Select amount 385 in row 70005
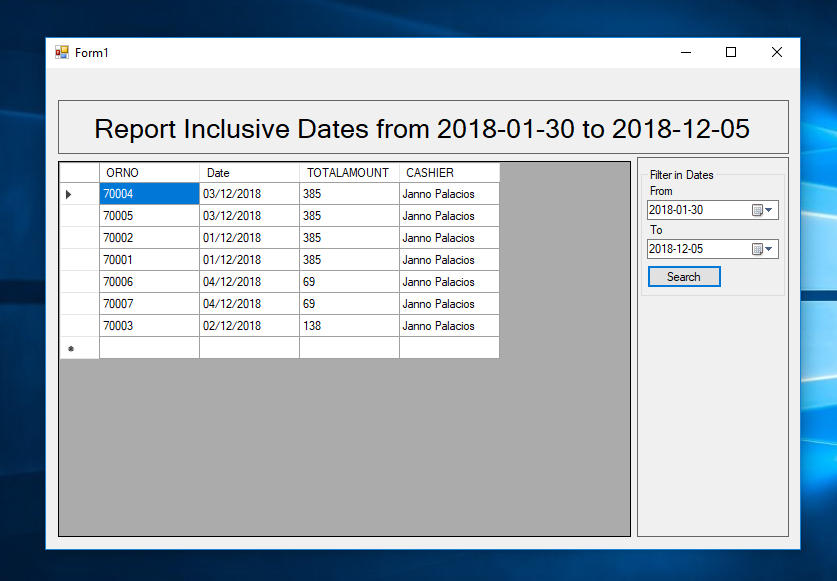 click(x=349, y=216)
